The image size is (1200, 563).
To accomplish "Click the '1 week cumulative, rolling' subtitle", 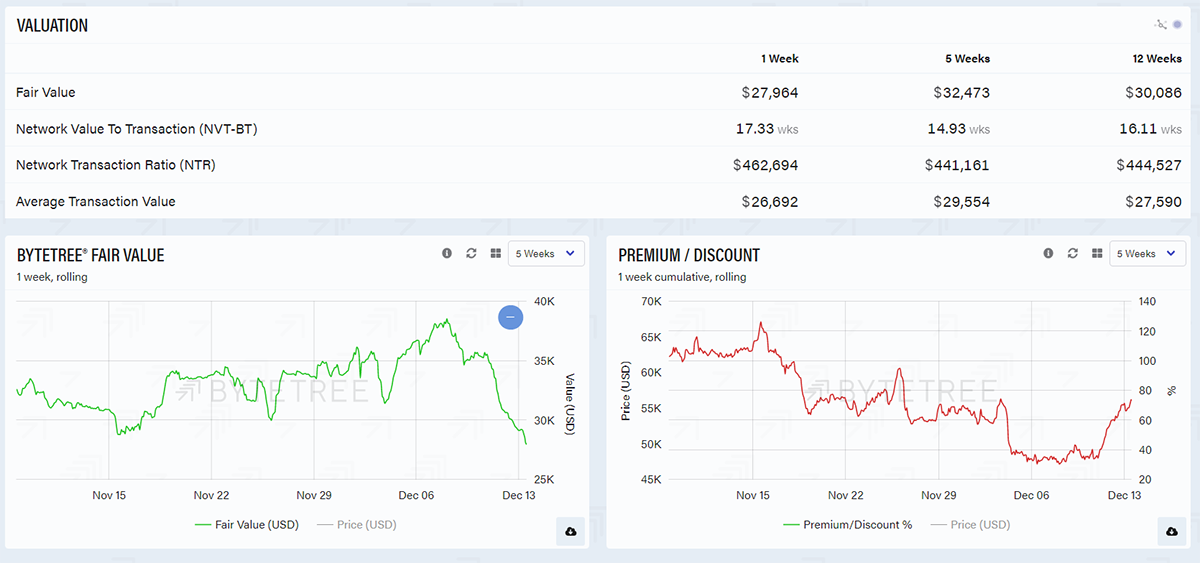I will point(682,277).
